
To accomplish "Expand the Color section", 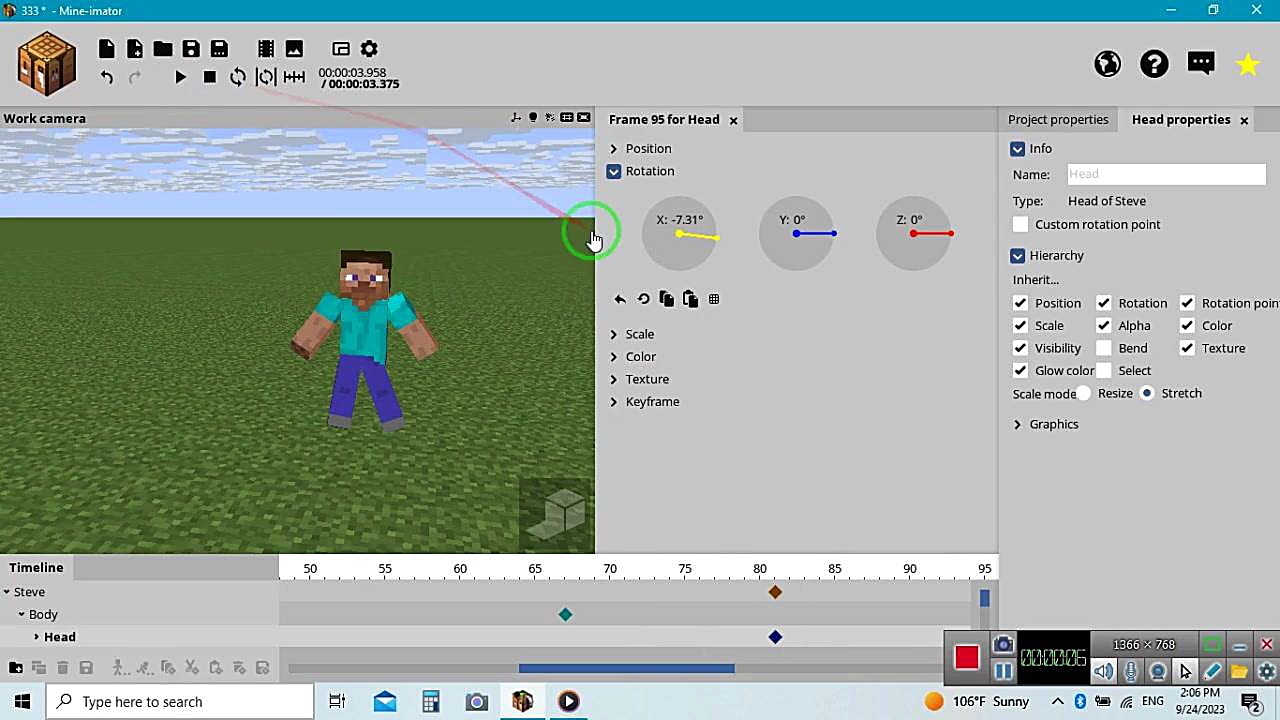I will coord(614,357).
